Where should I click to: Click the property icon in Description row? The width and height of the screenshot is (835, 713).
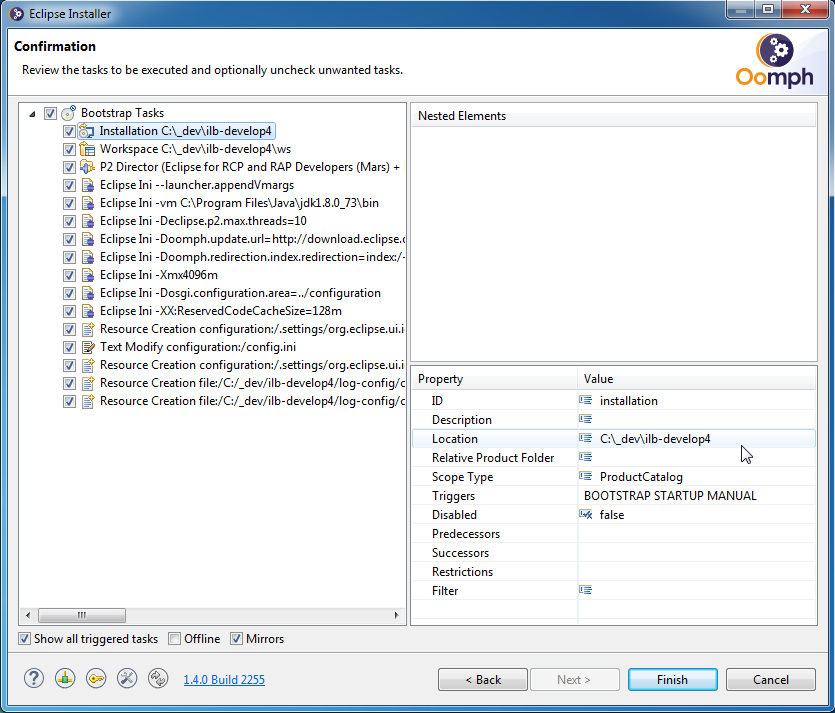click(x=586, y=419)
